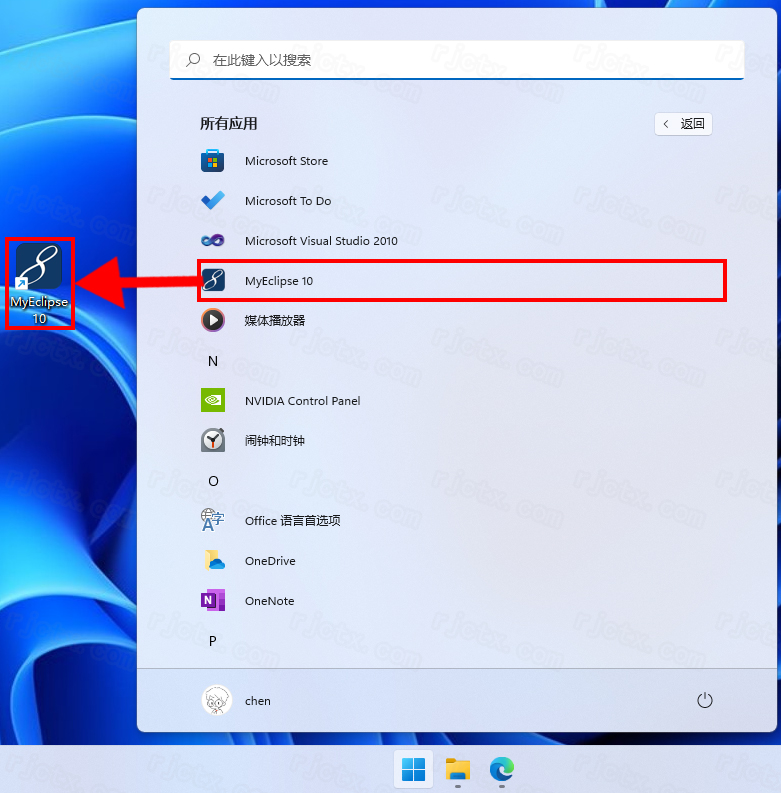
Task: Select the letter N section header
Action: pos(213,361)
